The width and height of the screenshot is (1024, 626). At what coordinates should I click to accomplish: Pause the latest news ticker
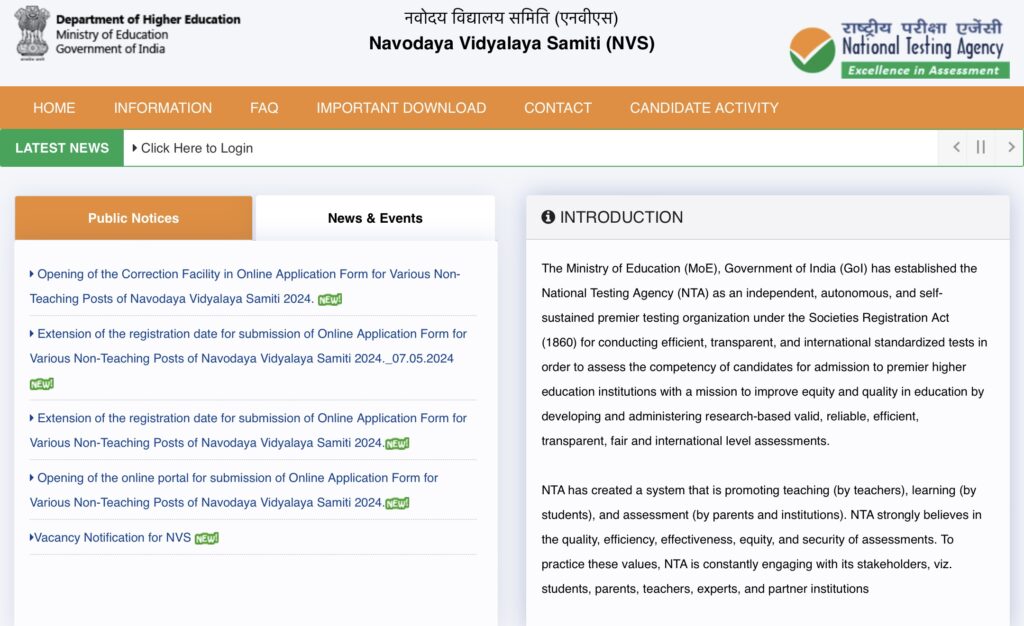pyautogui.click(x=980, y=148)
